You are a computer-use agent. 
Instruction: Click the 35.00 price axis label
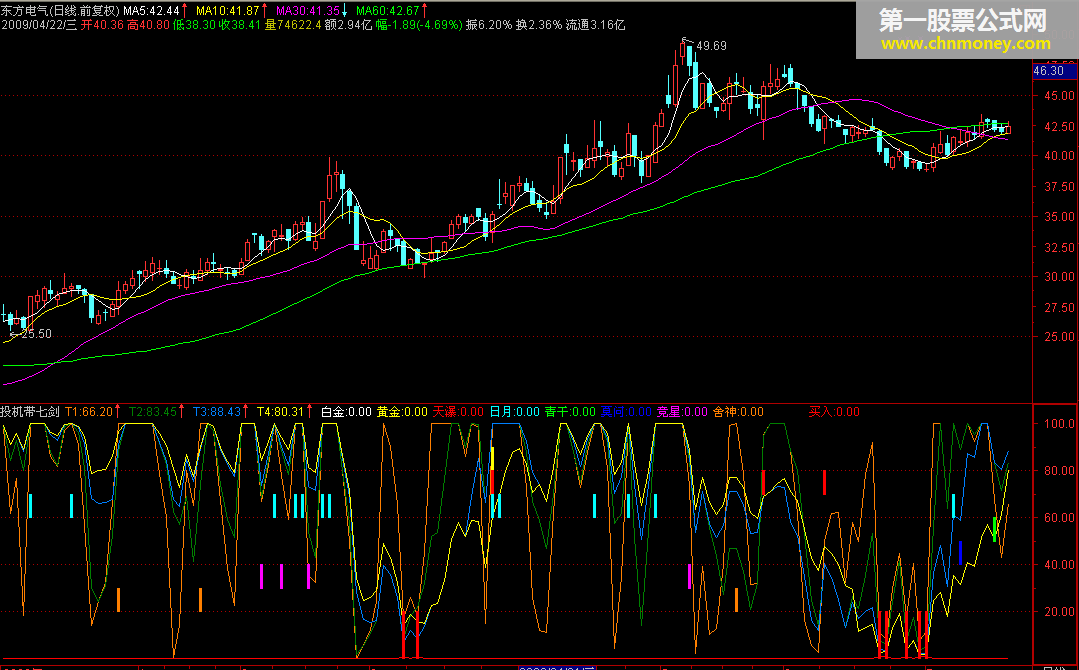coord(1060,217)
